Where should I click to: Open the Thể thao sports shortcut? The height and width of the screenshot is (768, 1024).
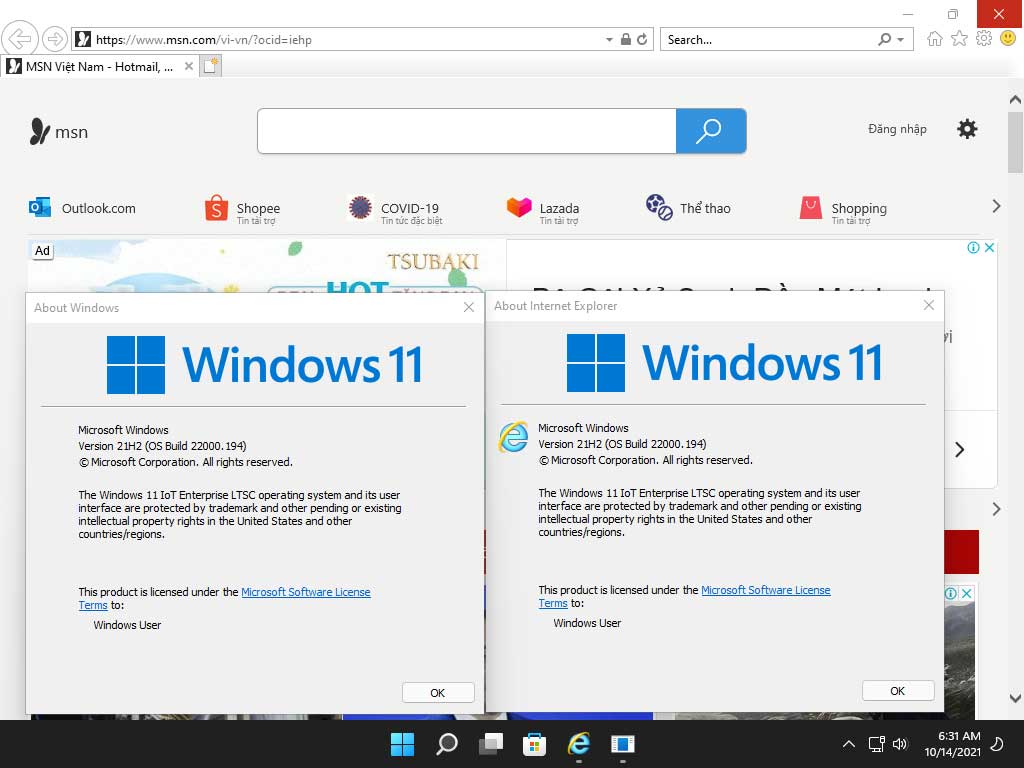click(688, 208)
